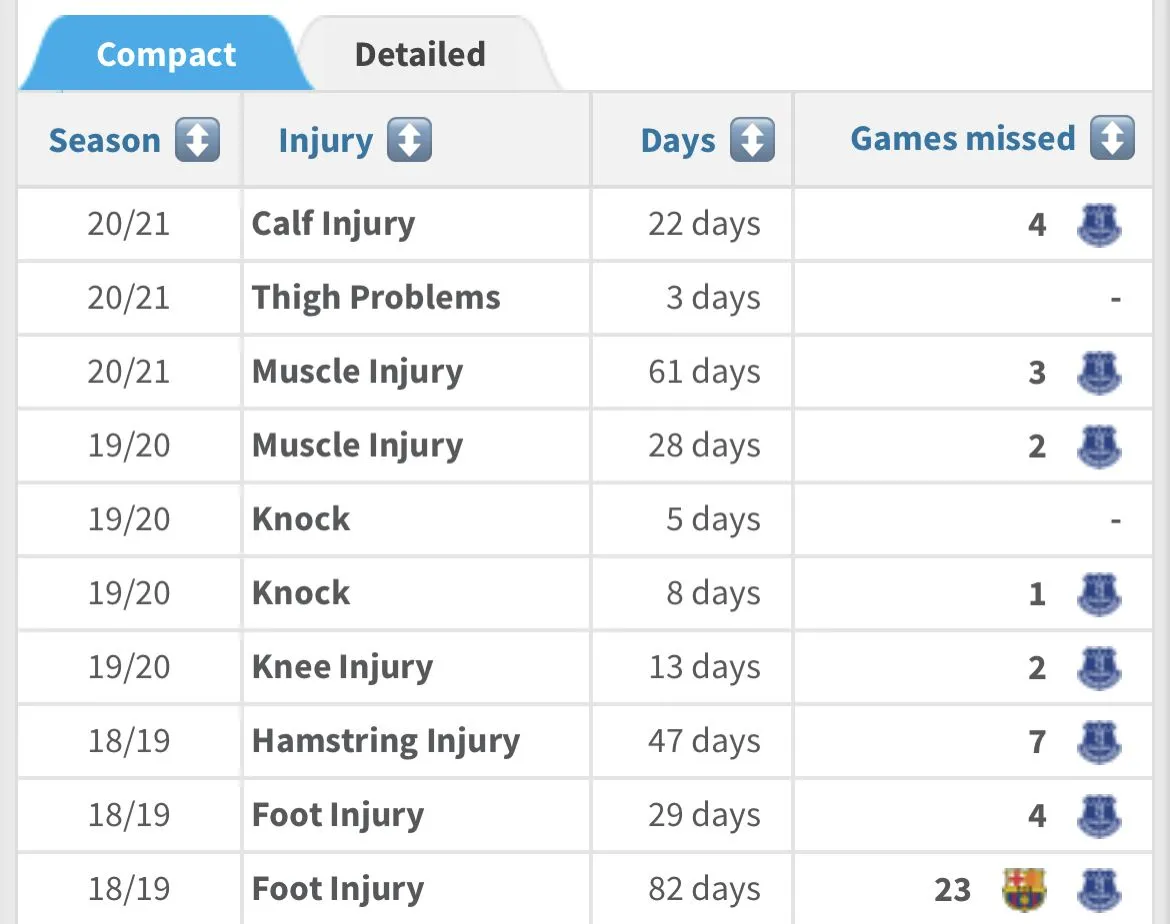Sort by Games missed arrow icon
1170x924 pixels.
point(1112,138)
